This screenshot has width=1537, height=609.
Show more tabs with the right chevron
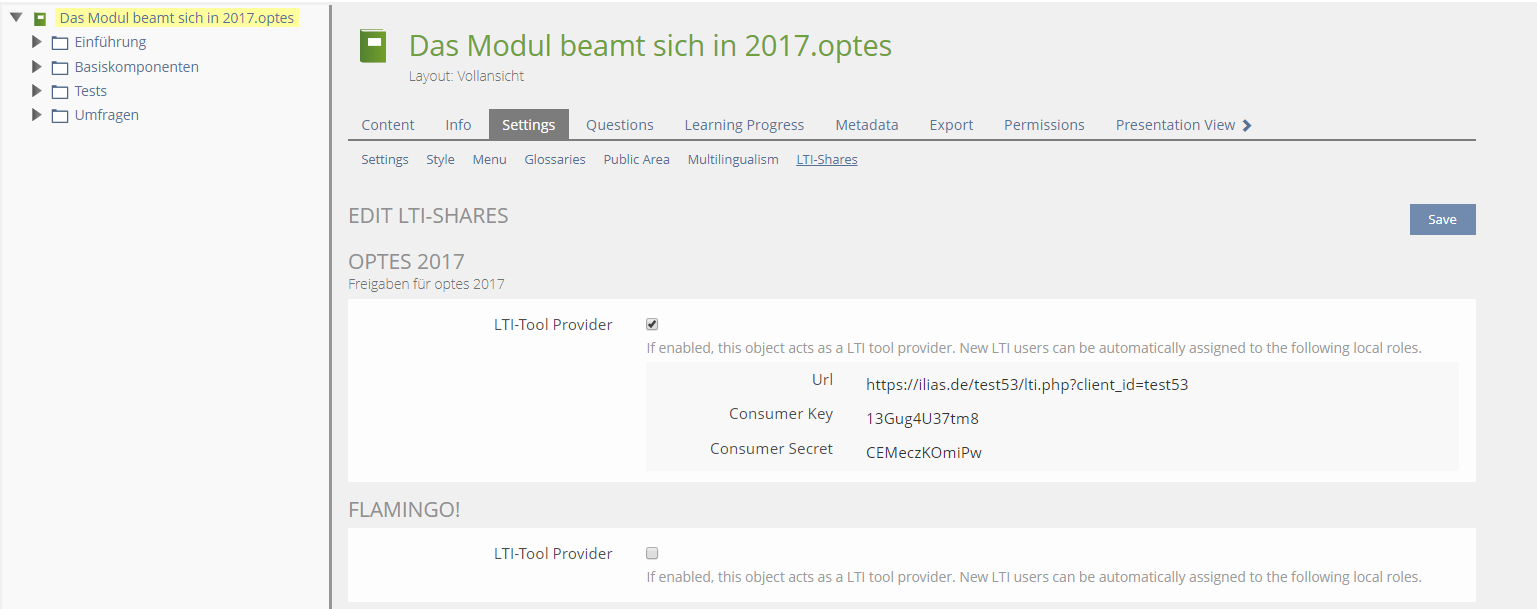tap(1247, 125)
